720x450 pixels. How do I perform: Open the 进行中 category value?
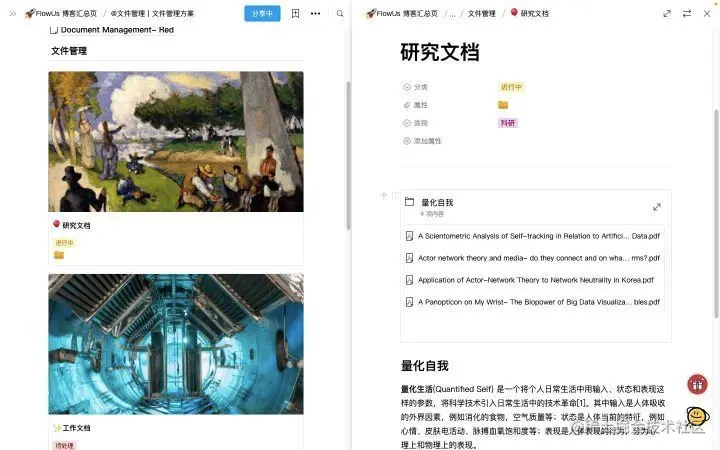pyautogui.click(x=511, y=87)
